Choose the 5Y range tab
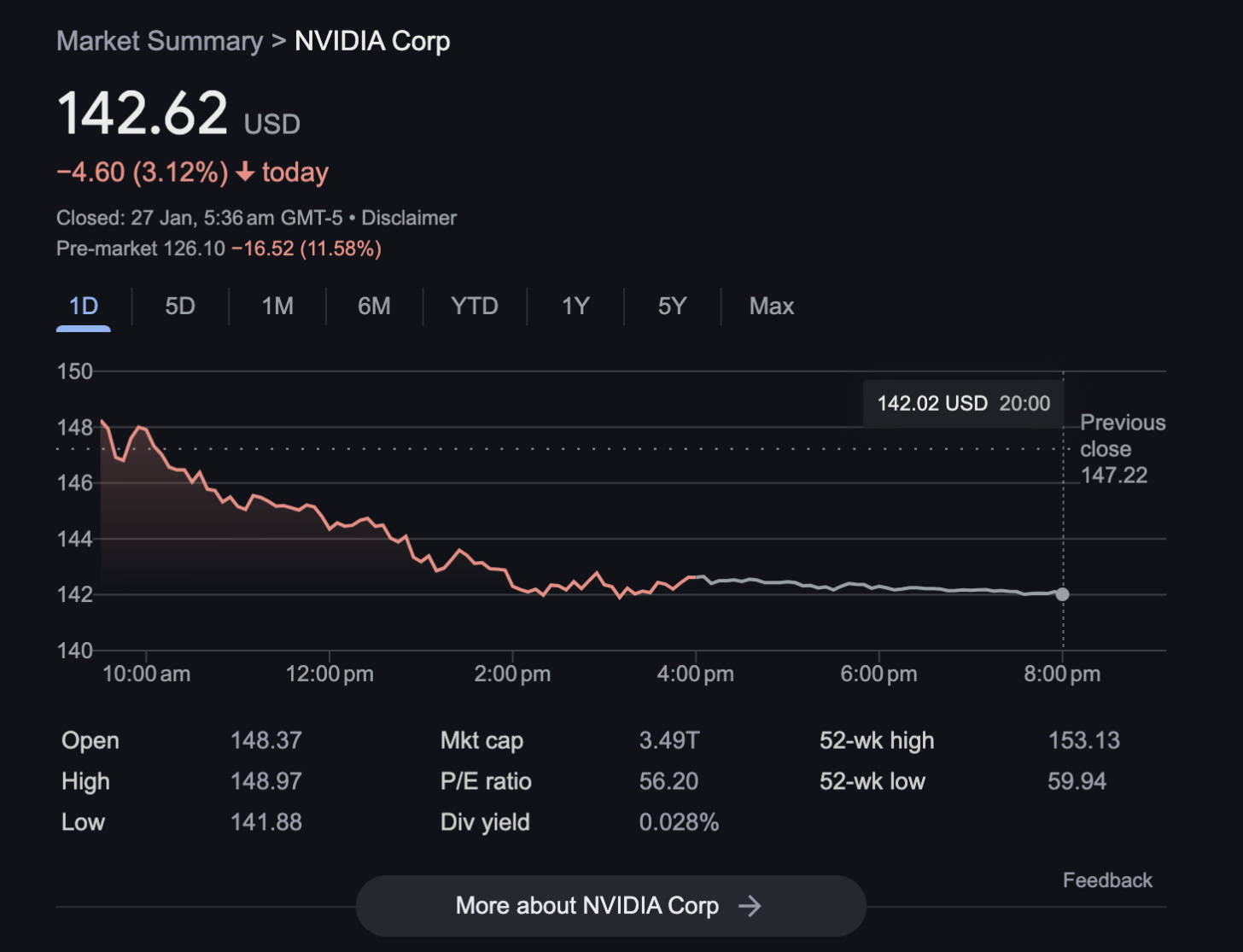Viewport: 1243px width, 952px height. pyautogui.click(x=672, y=307)
